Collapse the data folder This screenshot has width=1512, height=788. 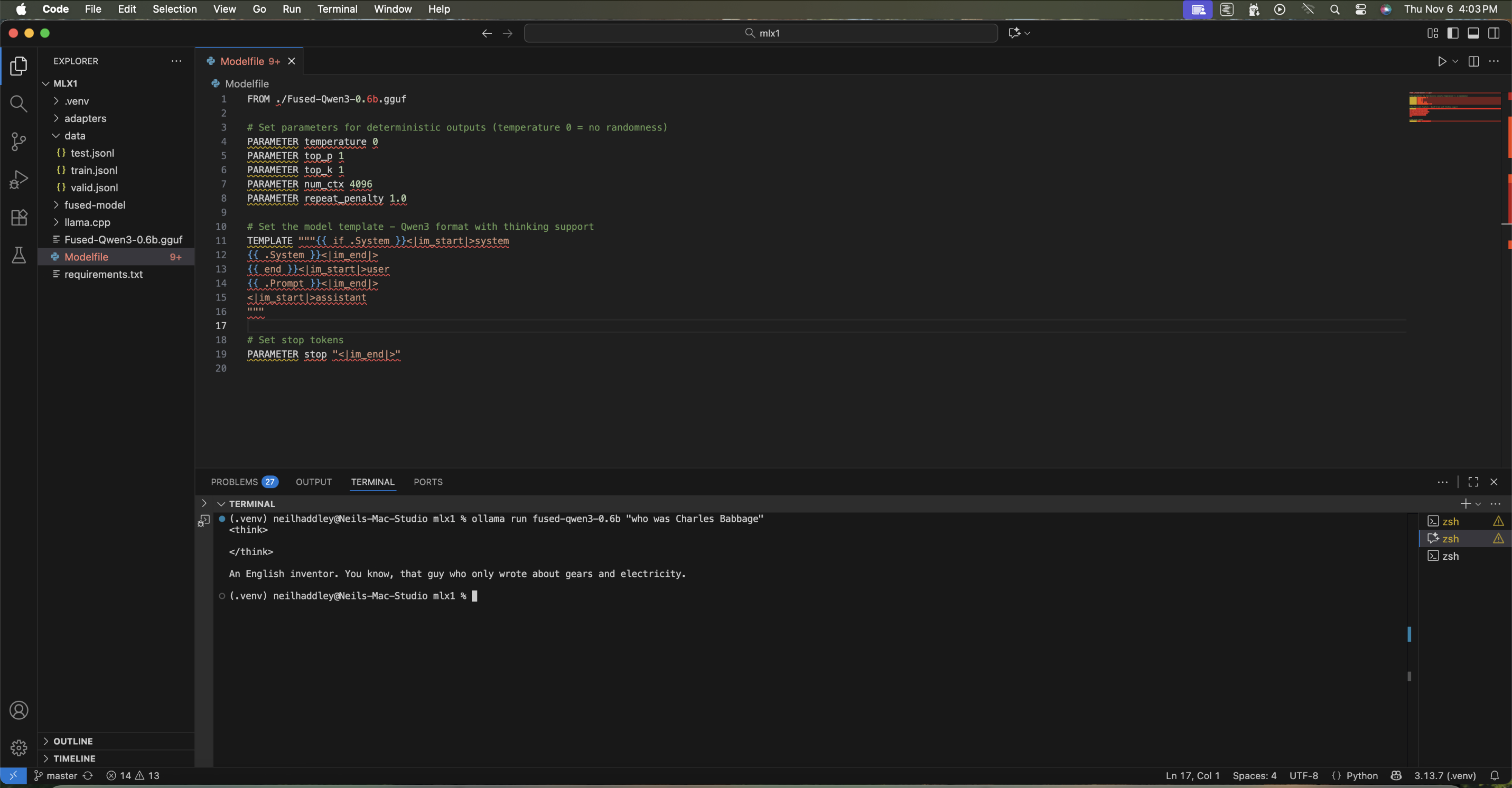click(74, 136)
